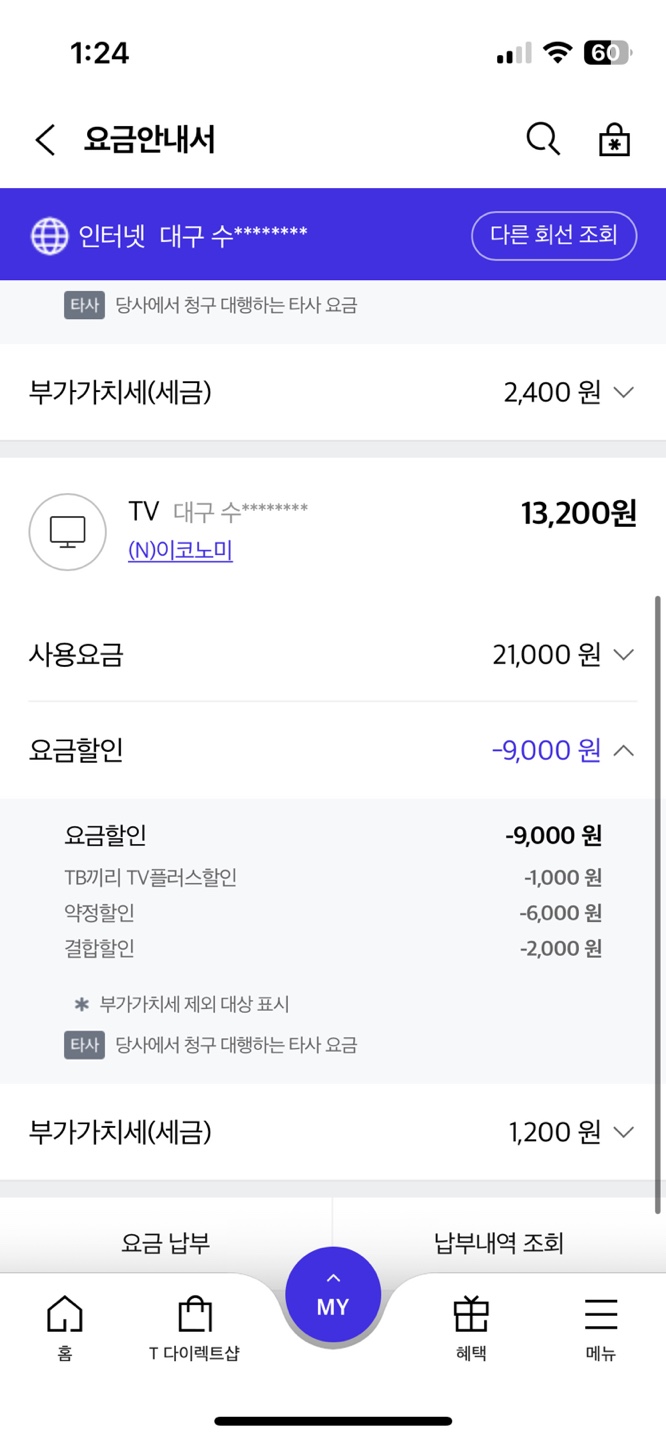Click the vertical scrollbar on right
Image resolution: width=666 pixels, height=1440 pixels.
click(x=657, y=900)
